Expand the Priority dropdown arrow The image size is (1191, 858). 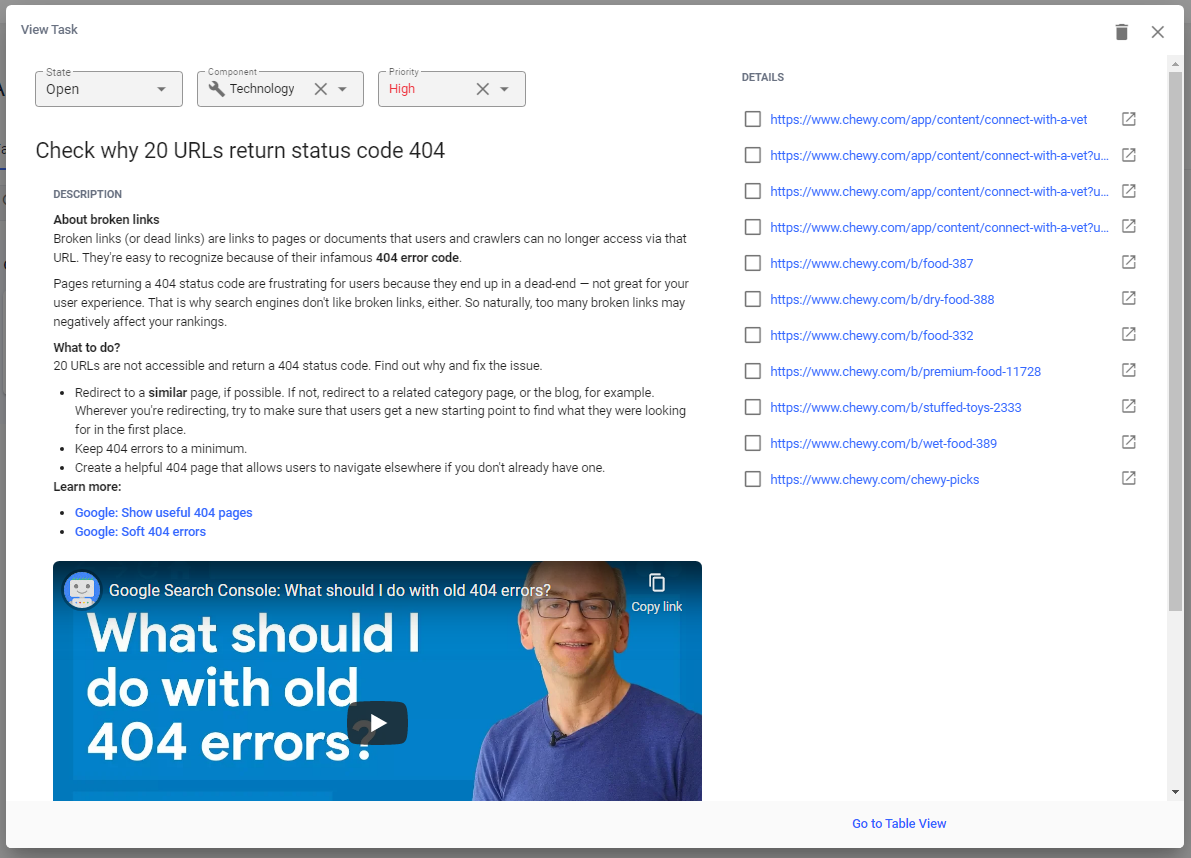(504, 89)
